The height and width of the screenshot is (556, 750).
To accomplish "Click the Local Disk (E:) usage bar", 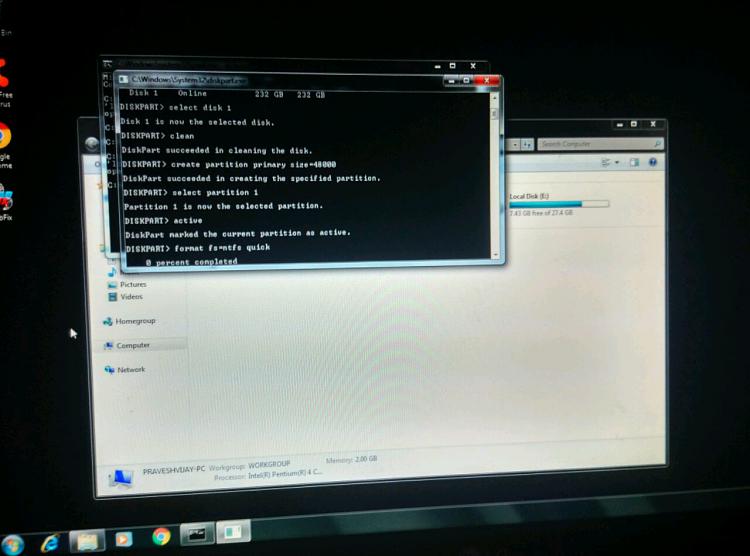I will pos(559,204).
